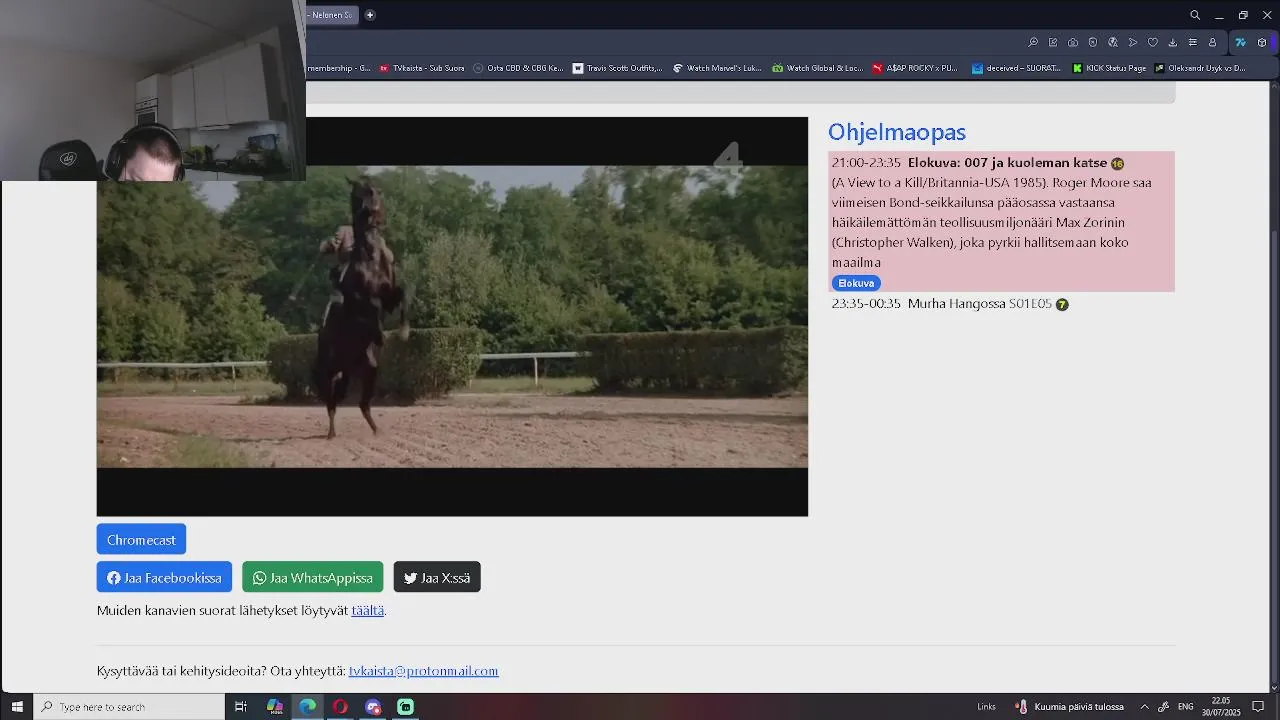Follow the täältä link
The height and width of the screenshot is (720, 1280).
click(x=367, y=610)
